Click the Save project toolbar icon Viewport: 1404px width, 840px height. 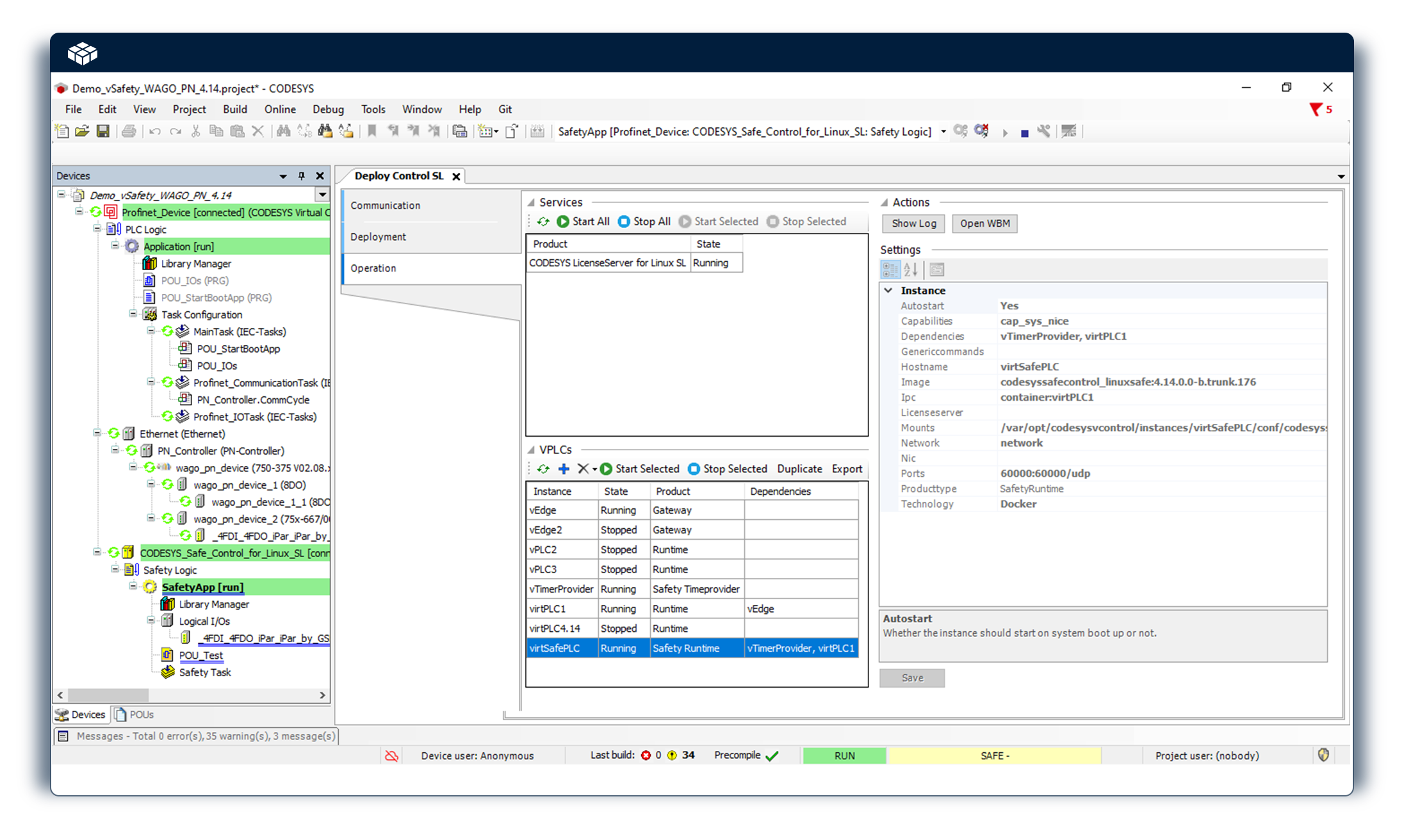(102, 131)
